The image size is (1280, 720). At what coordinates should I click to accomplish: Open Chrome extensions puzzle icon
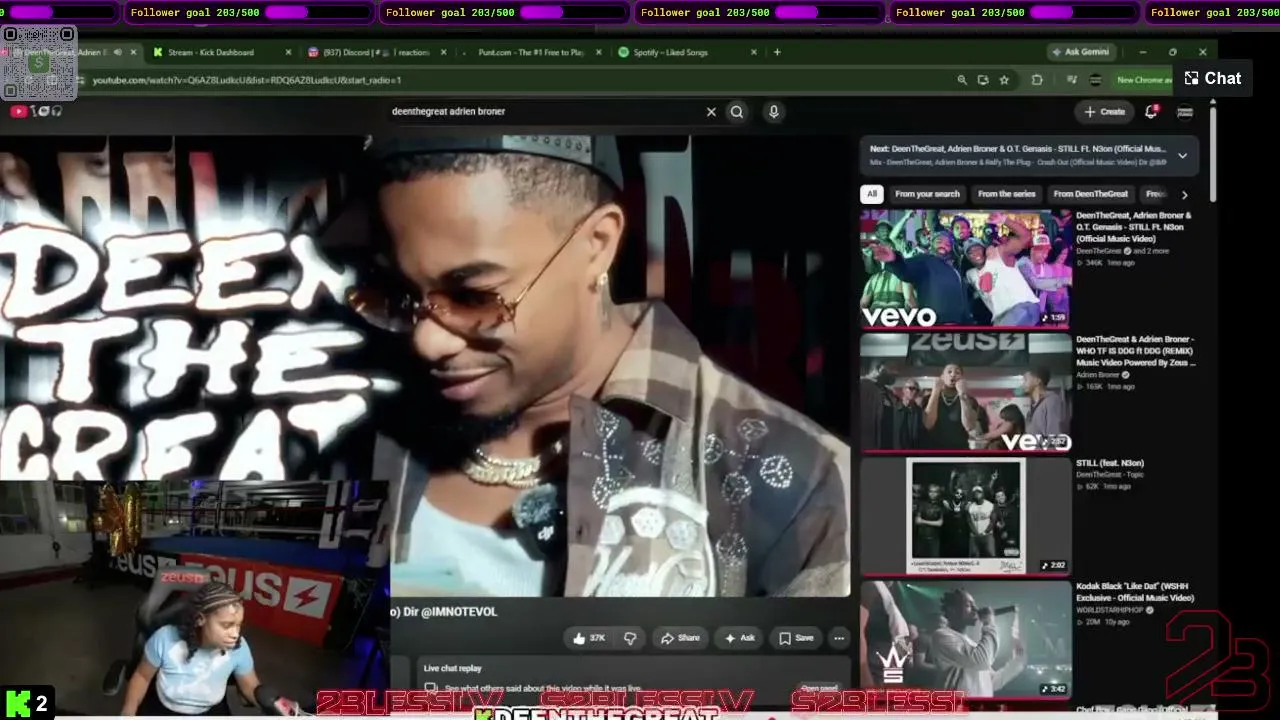(x=1037, y=80)
